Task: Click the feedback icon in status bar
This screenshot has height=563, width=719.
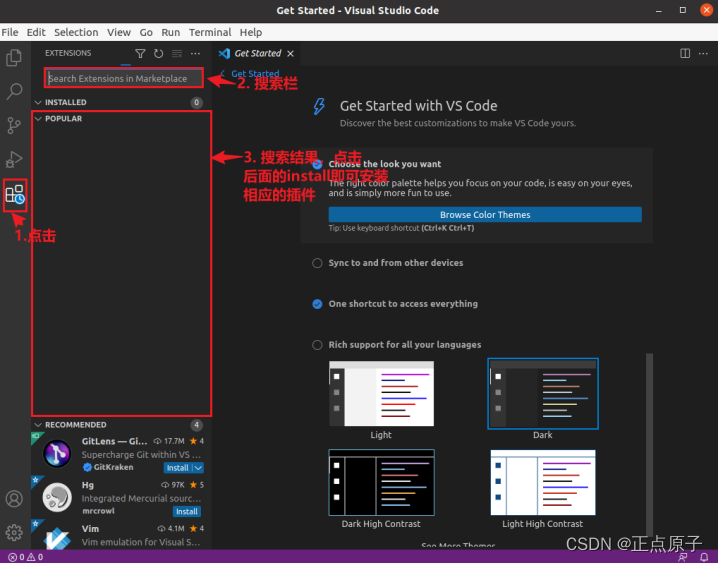Action: [x=683, y=557]
